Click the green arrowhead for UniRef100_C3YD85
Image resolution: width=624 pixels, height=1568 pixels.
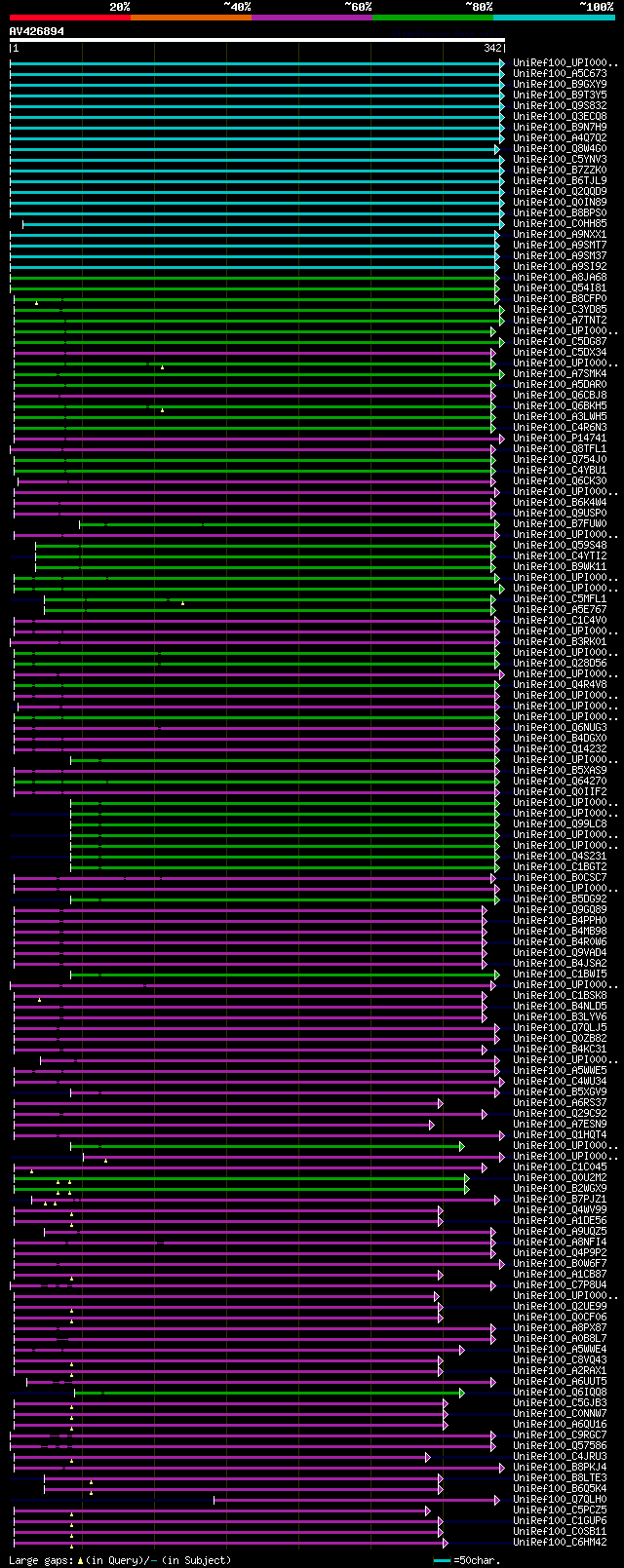[502, 309]
